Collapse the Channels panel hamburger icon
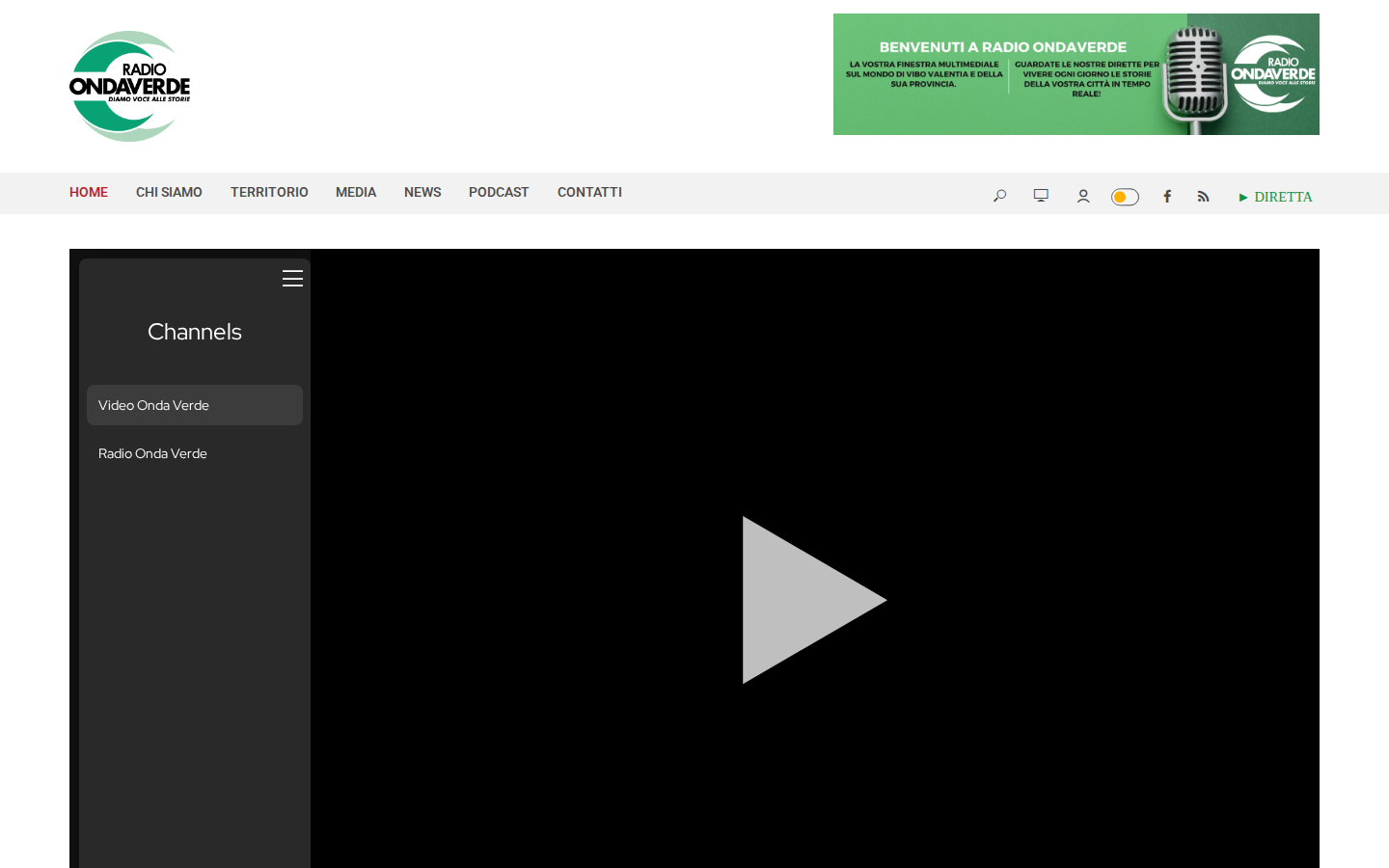1389x868 pixels. pyautogui.click(x=292, y=279)
